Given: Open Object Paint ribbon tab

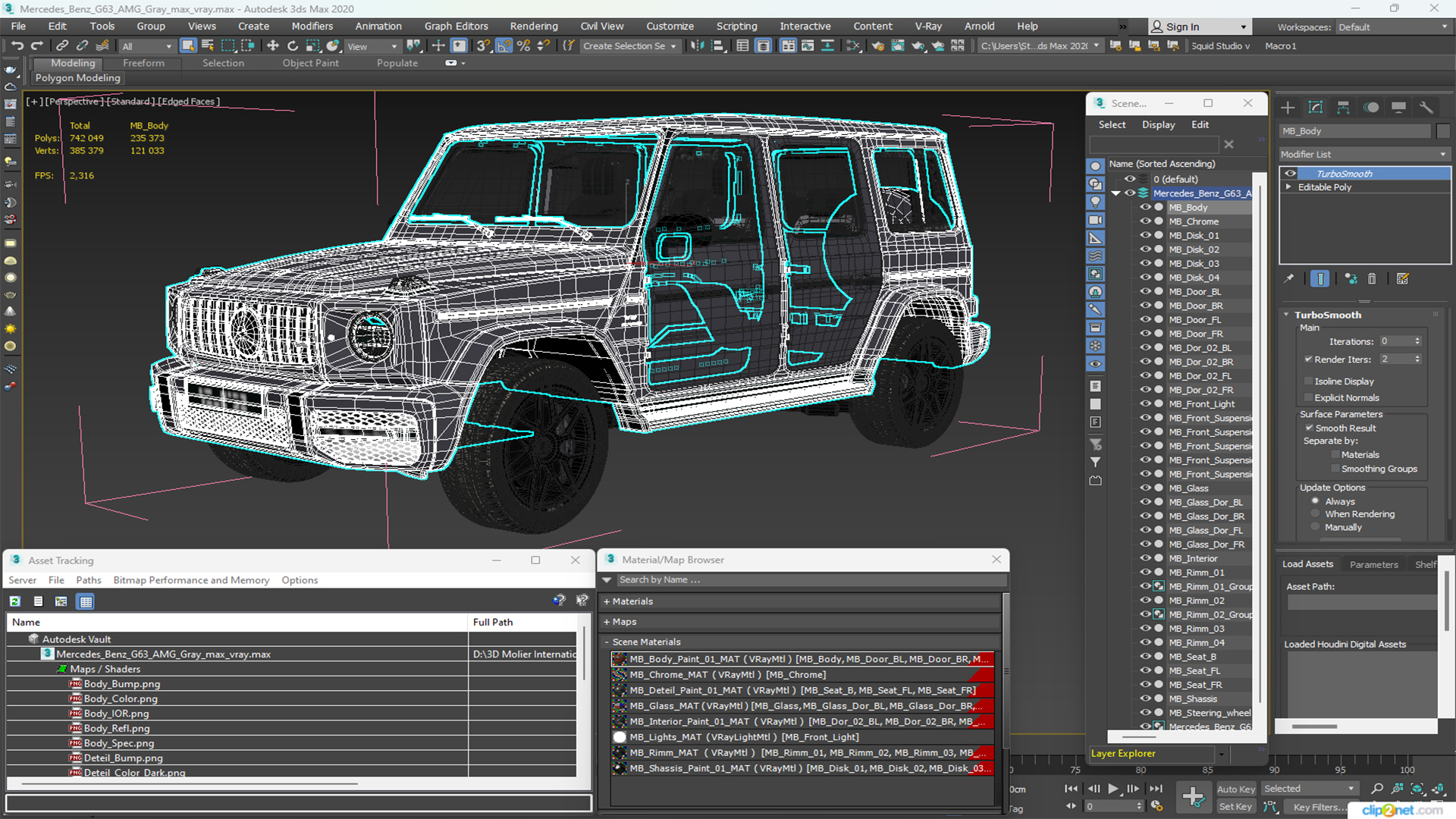Looking at the screenshot, I should click(311, 64).
